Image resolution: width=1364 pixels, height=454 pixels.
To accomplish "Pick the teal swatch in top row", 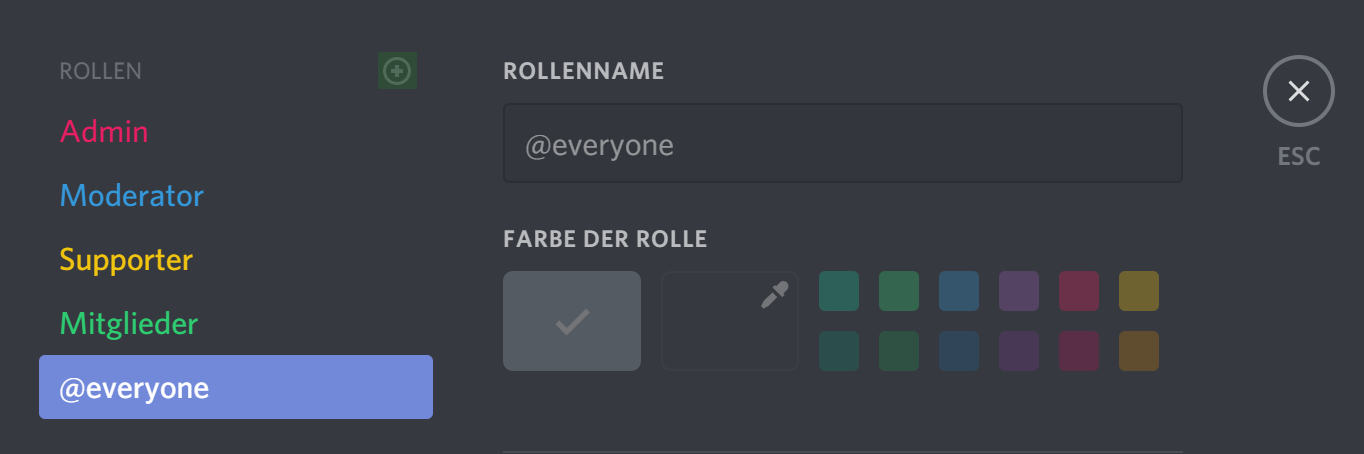I will tap(839, 291).
